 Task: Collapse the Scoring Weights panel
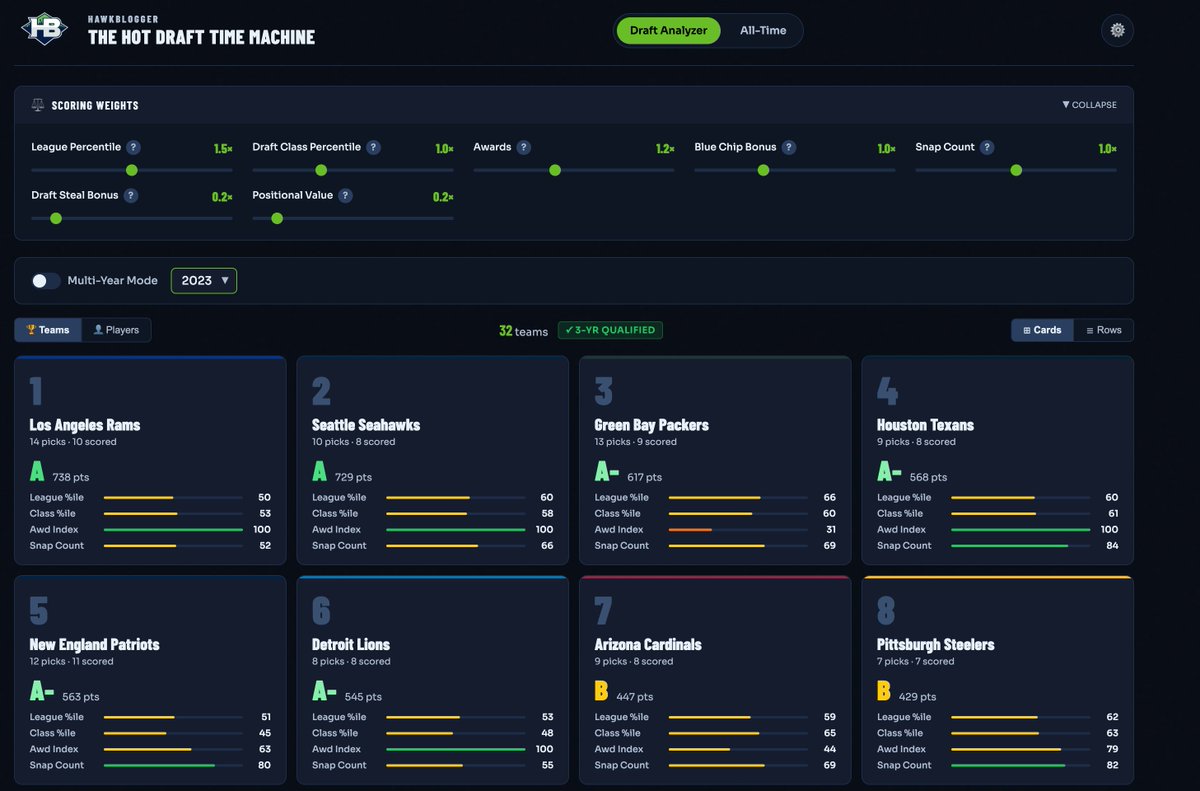click(1089, 105)
